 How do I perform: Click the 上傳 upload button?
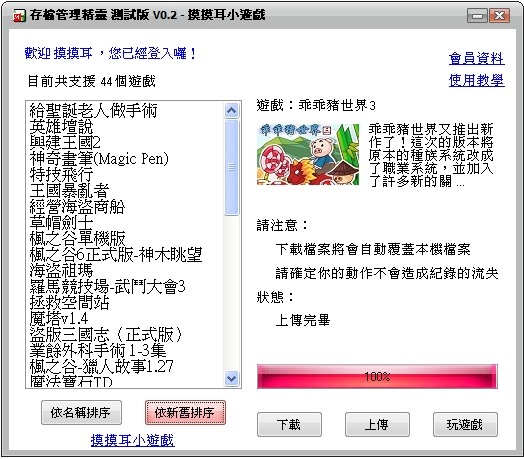(377, 425)
